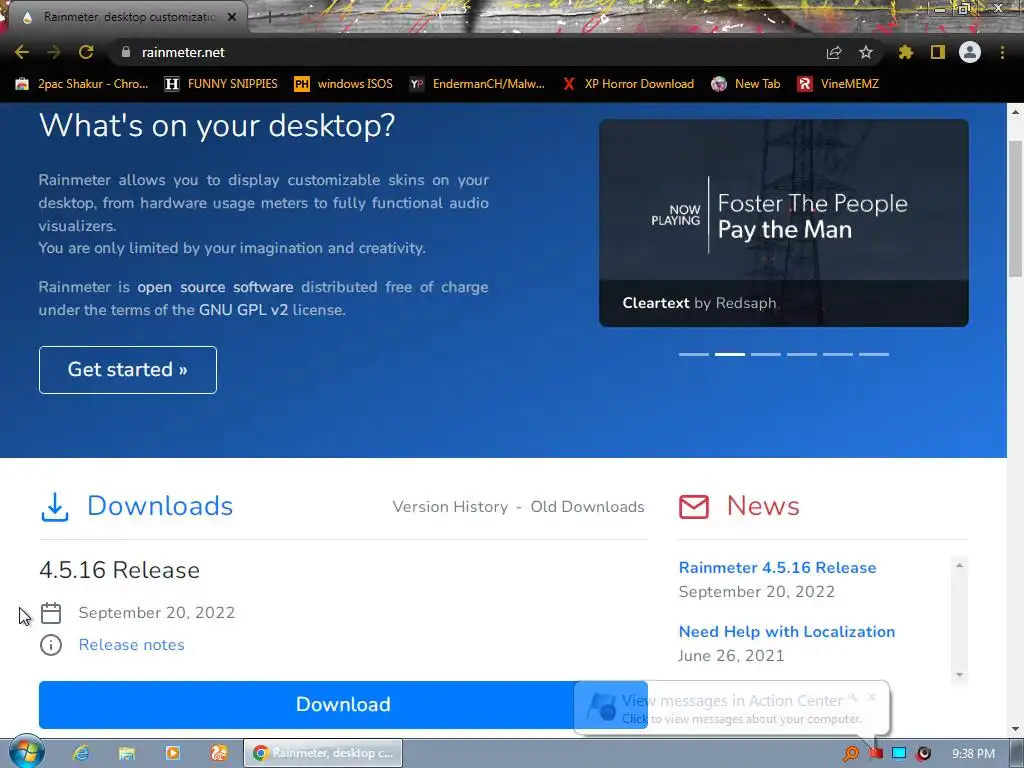
Task: Click the network monitor tray icon
Action: click(899, 753)
